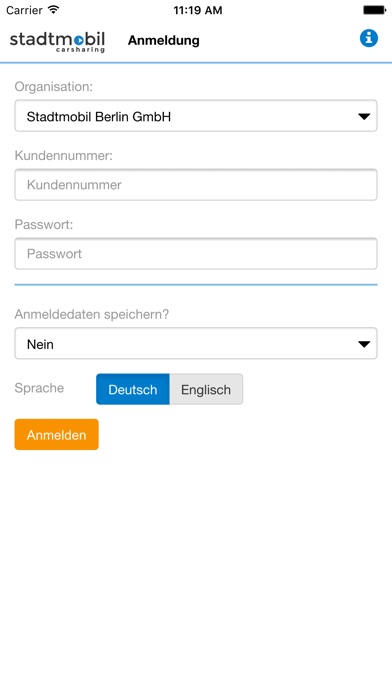
Task: Tap the Kundennummer field label
Action: pyautogui.click(x=64, y=156)
